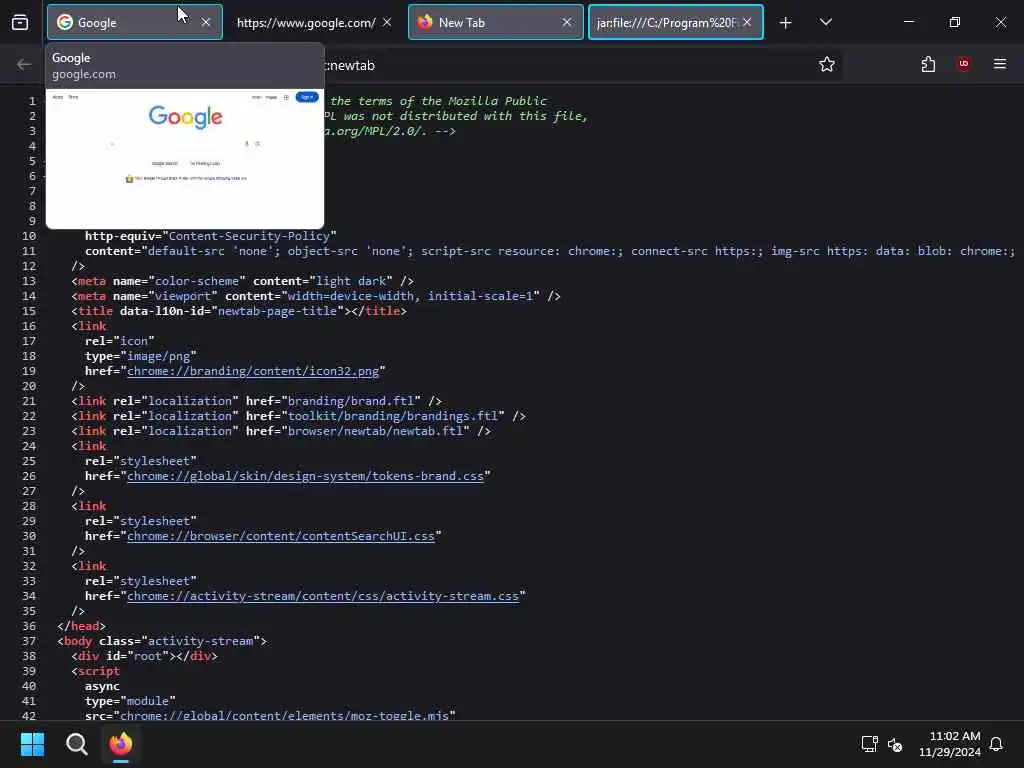Open the muted volume tray icon
Image resolution: width=1024 pixels, height=768 pixels.
click(895, 744)
